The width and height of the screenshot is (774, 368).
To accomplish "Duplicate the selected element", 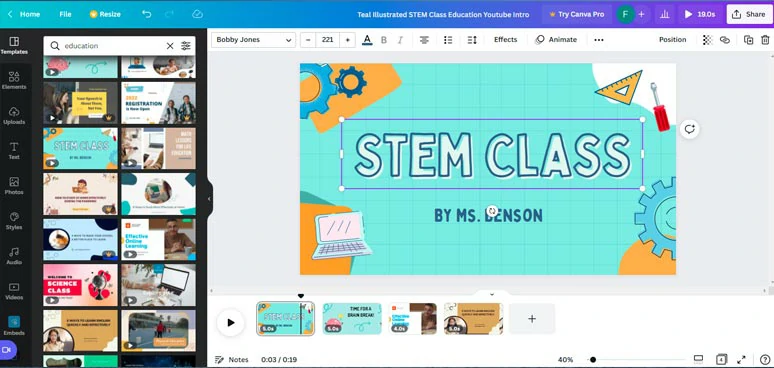I will click(x=748, y=40).
